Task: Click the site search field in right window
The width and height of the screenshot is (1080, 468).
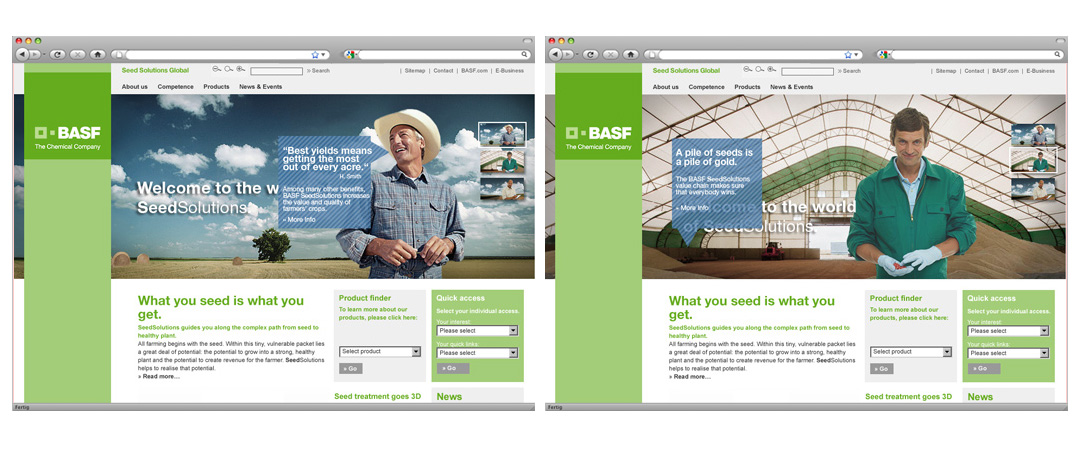Action: click(x=807, y=71)
